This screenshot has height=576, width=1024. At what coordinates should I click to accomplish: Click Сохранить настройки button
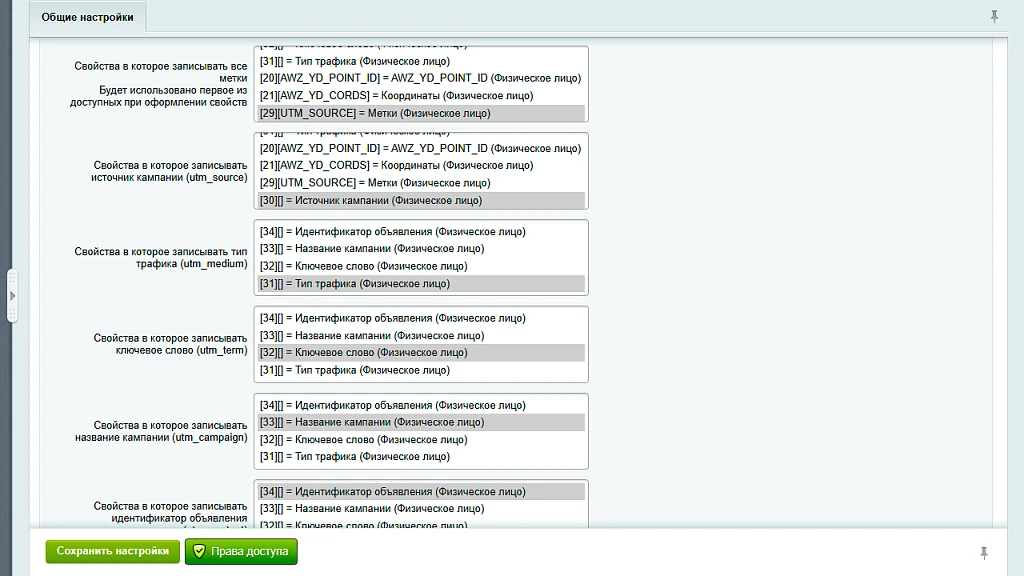112,551
